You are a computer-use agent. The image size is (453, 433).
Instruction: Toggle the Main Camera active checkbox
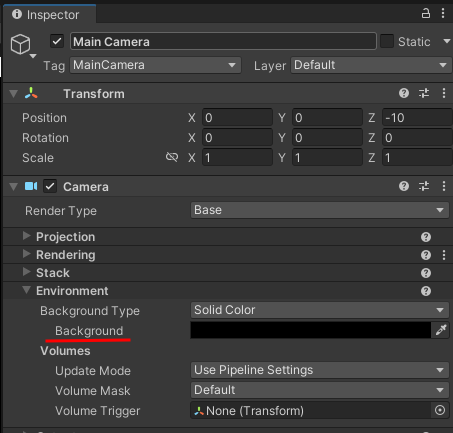[57, 42]
